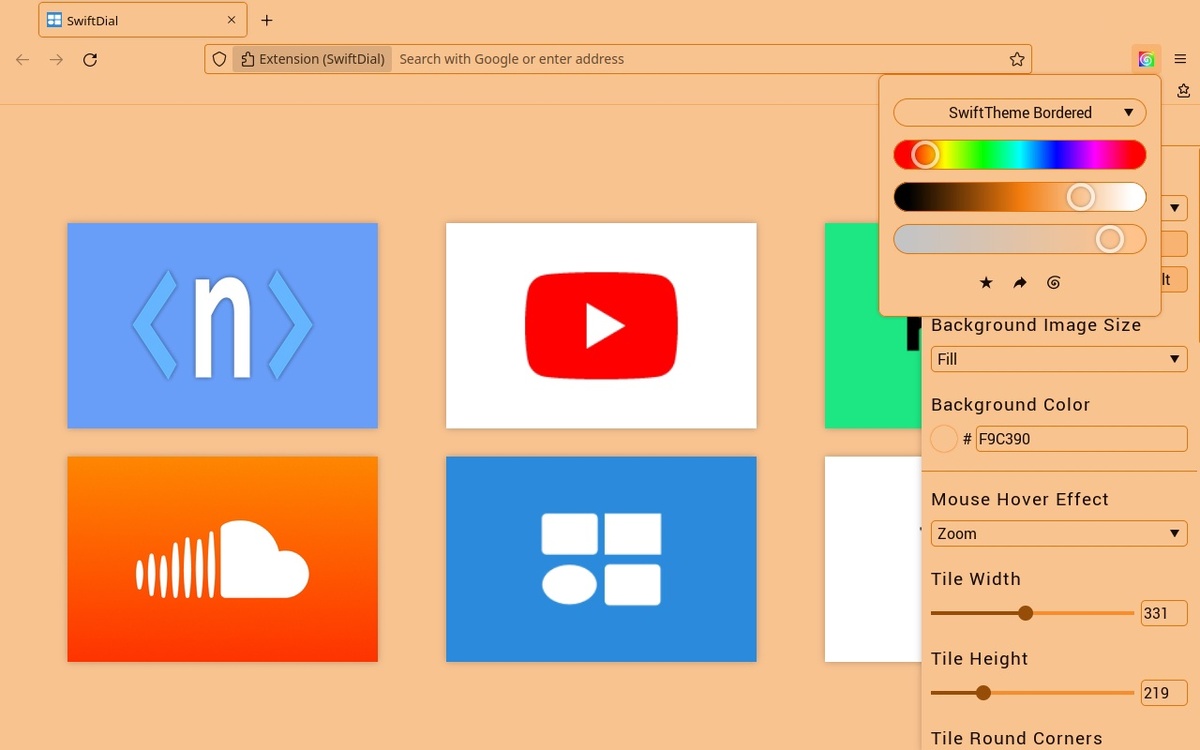Close the SwiftDial tab
The height and width of the screenshot is (750, 1200).
point(232,20)
